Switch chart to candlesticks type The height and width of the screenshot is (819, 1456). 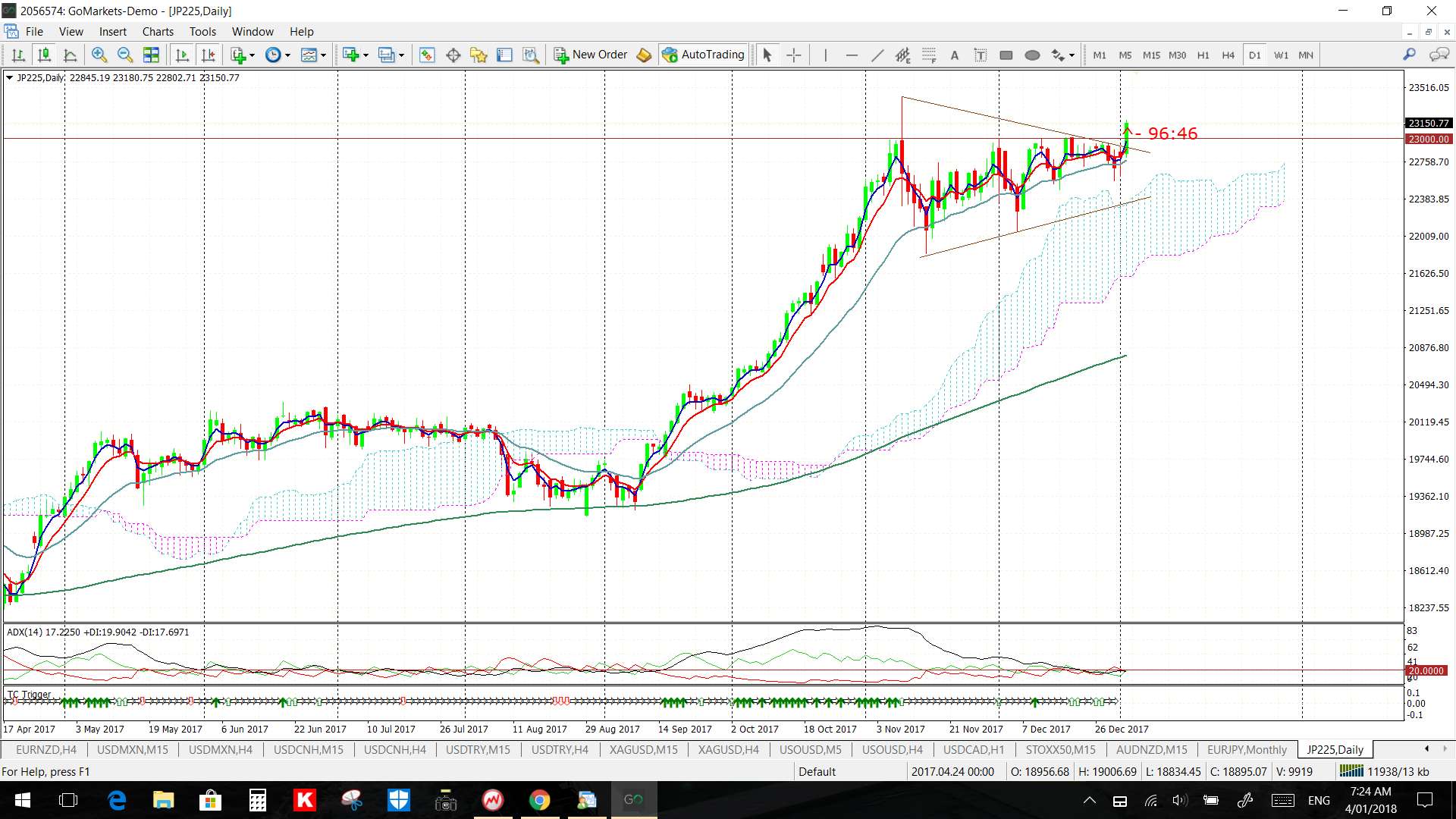coord(45,55)
